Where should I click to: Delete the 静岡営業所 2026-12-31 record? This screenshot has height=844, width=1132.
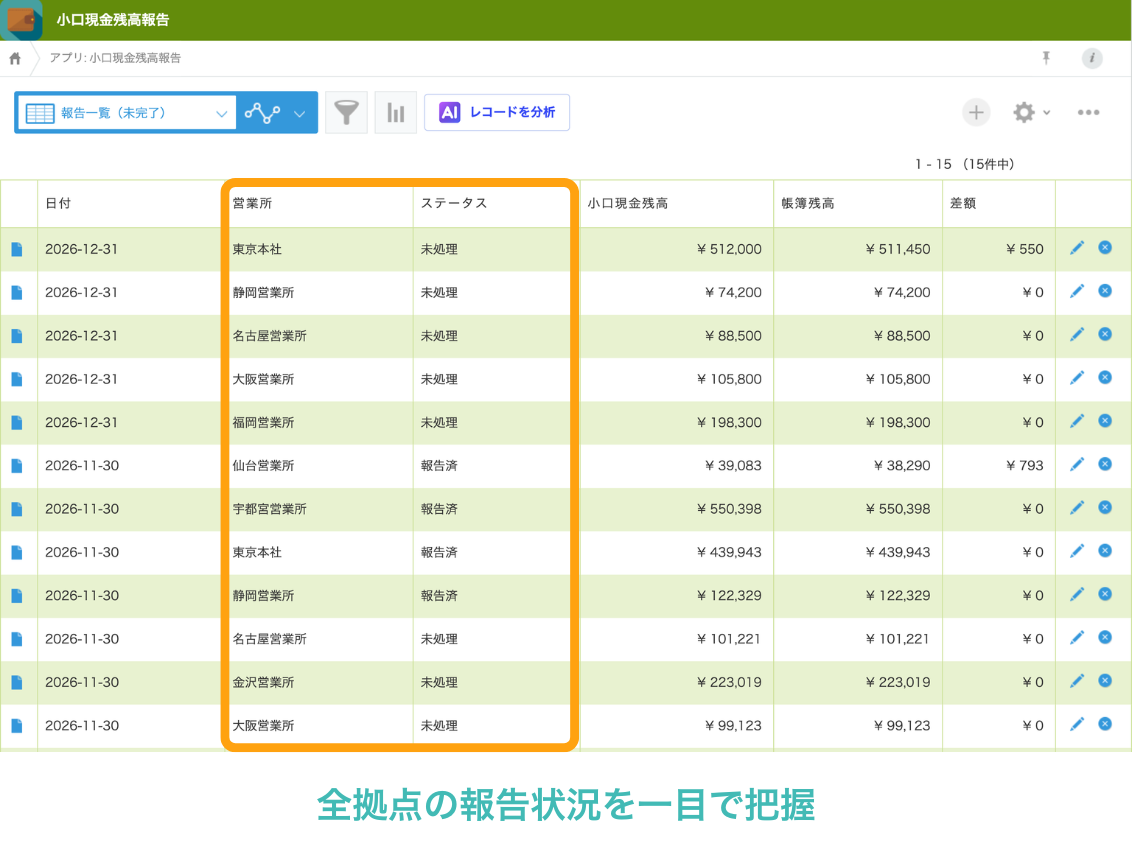[1105, 291]
